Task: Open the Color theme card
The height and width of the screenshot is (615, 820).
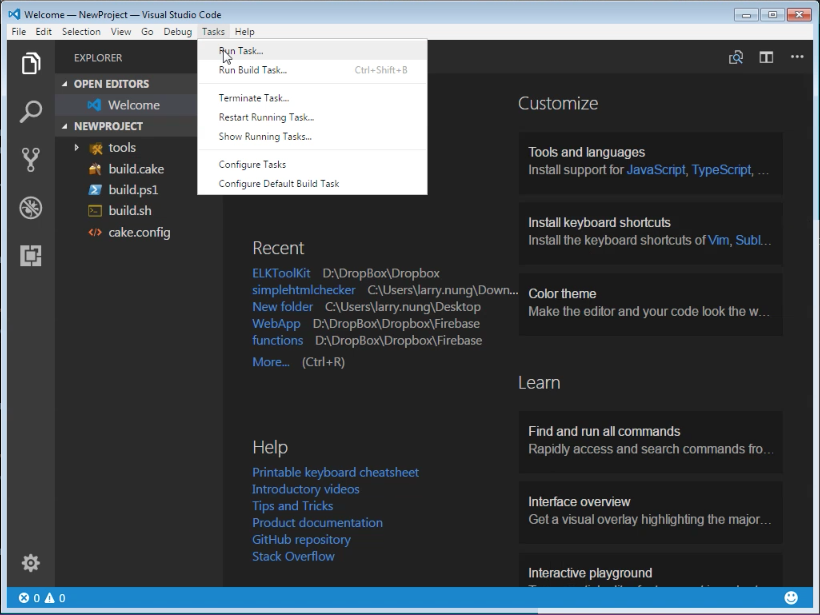Action: [x=651, y=304]
